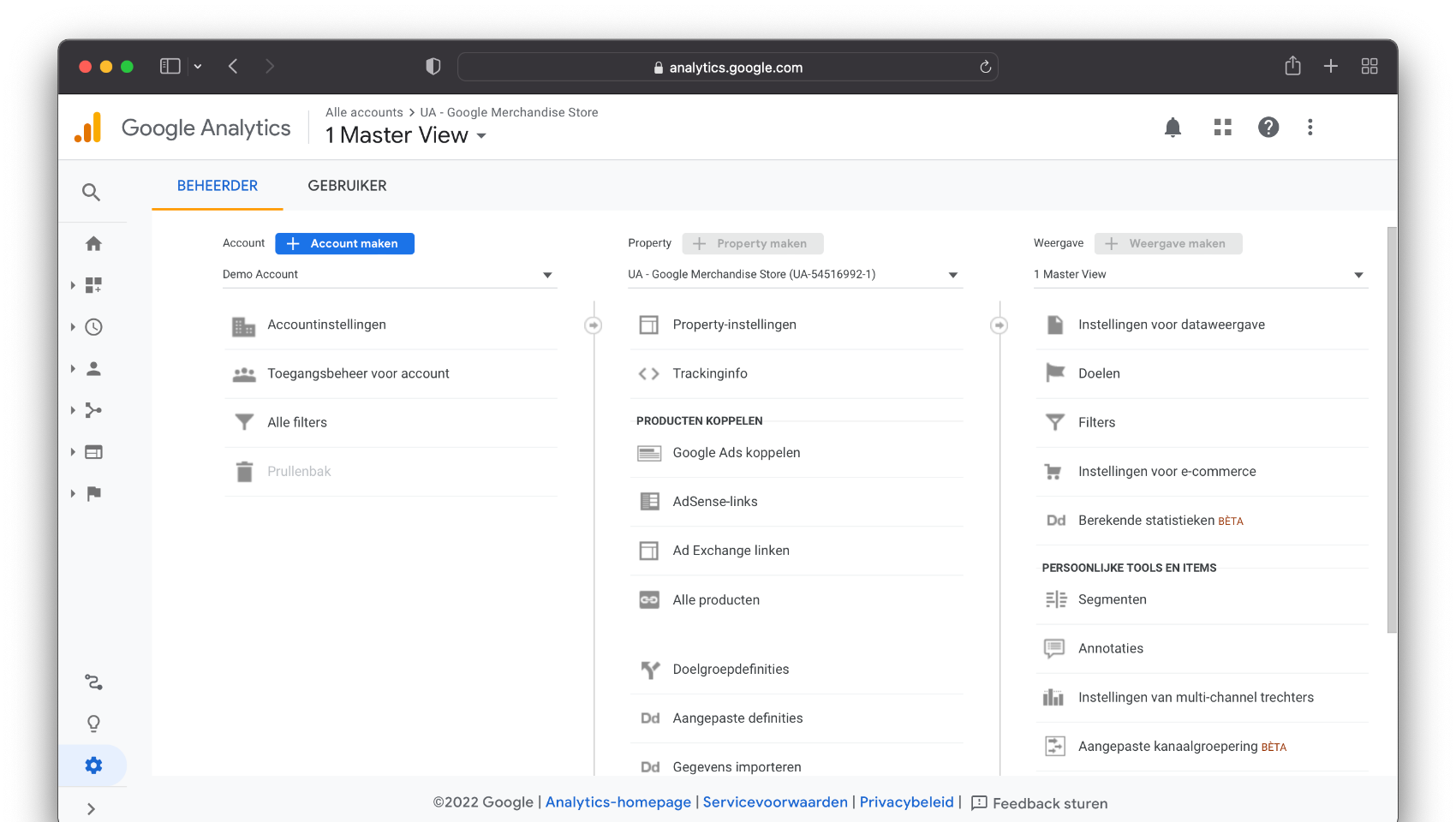Click Feedback sturen
This screenshot has height=822, width=1456.
tap(1039, 803)
